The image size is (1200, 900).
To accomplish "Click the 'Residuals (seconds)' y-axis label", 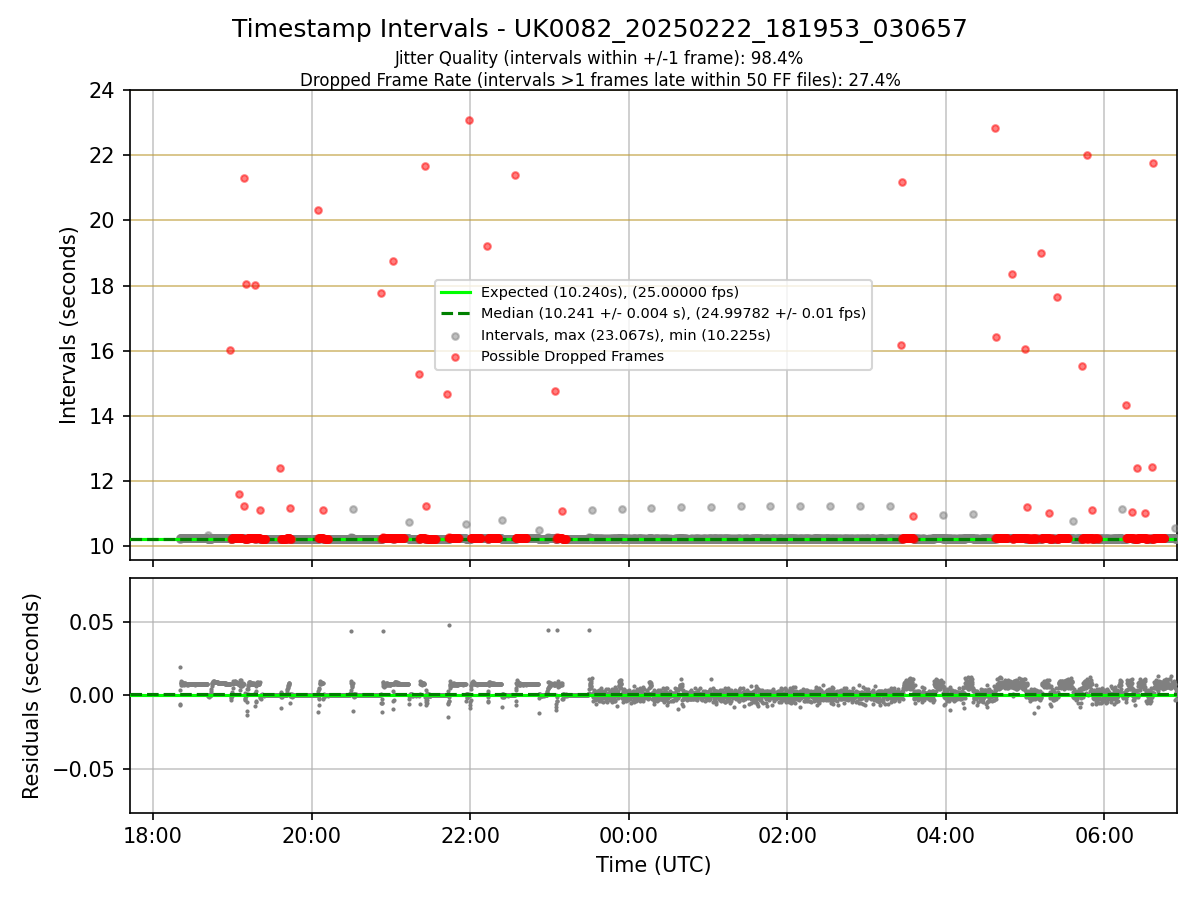I will 32,696.
